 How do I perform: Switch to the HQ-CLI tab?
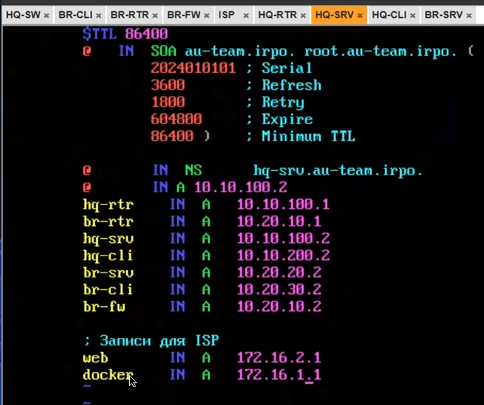pos(393,15)
